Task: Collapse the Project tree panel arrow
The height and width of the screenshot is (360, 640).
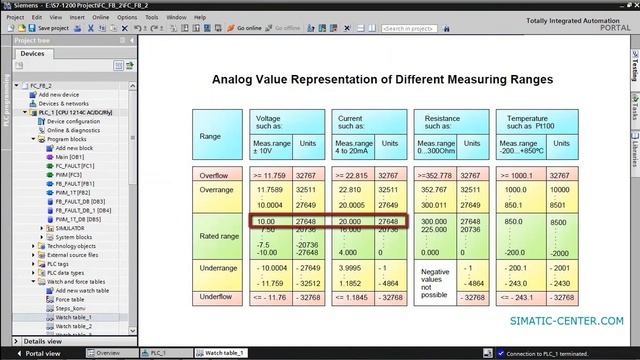Action: 132,40
